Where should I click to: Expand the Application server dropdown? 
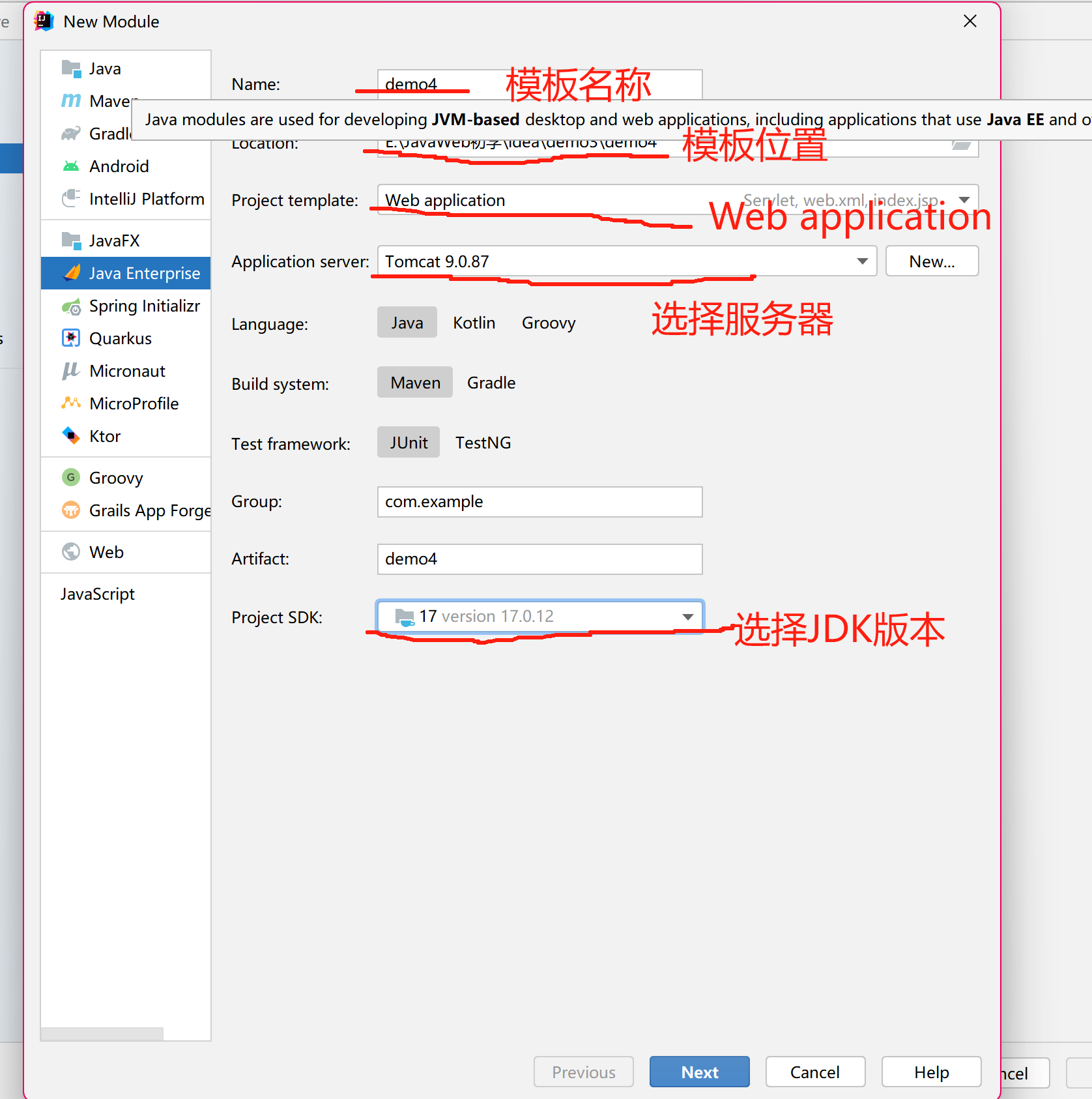tap(861, 261)
